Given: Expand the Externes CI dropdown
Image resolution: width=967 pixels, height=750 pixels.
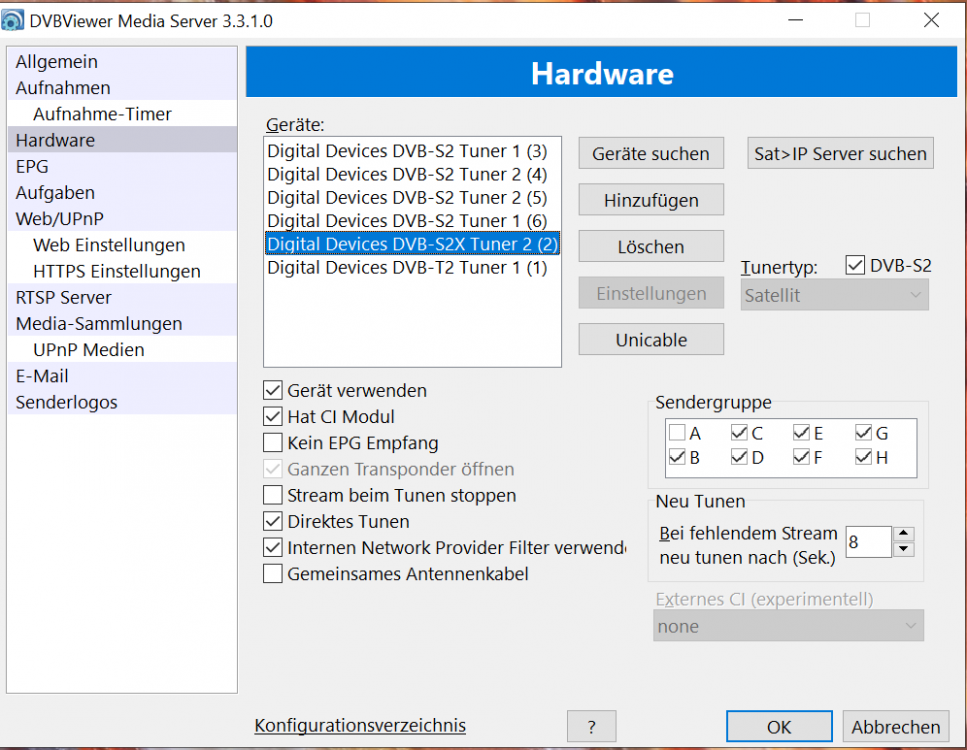Looking at the screenshot, I should [x=787, y=626].
